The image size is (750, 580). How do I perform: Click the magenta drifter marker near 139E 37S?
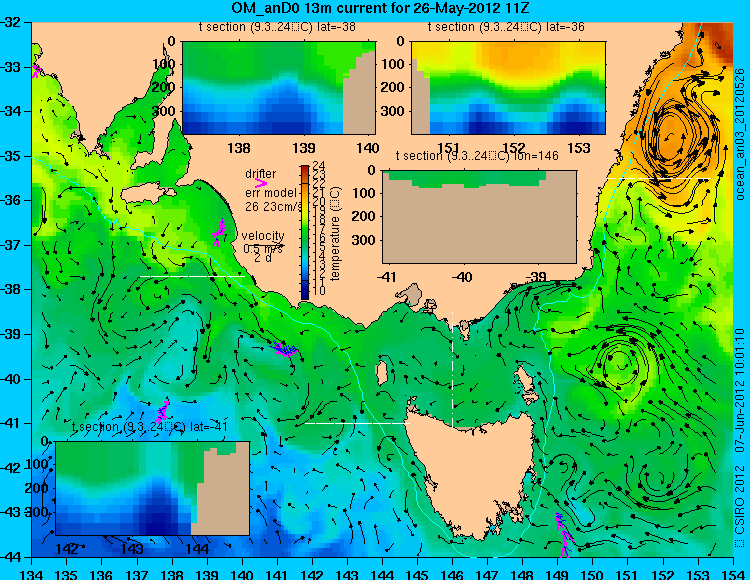(x=219, y=232)
